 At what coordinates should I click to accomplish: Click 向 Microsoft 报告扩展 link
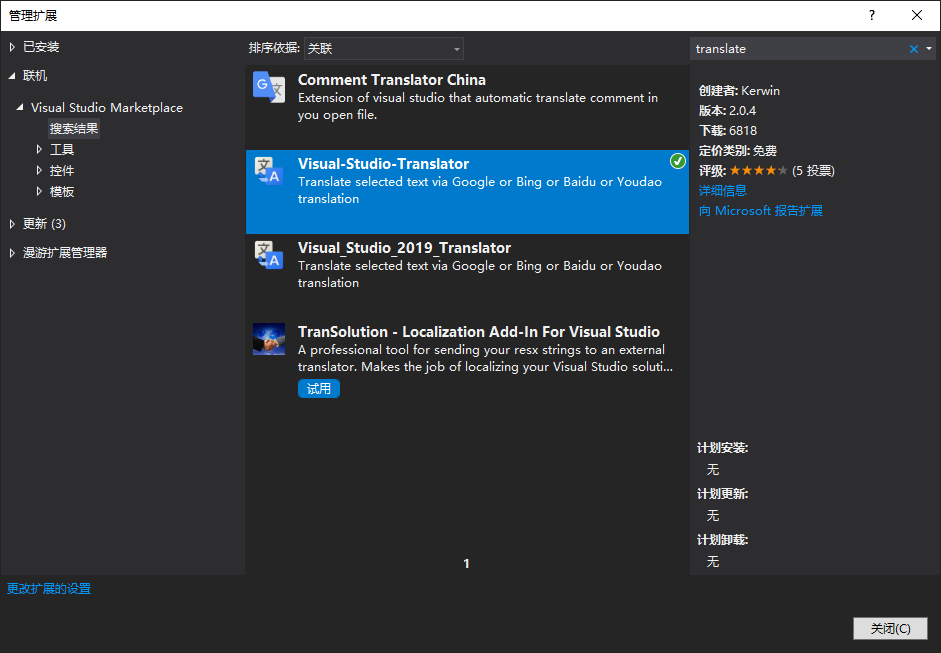760,211
